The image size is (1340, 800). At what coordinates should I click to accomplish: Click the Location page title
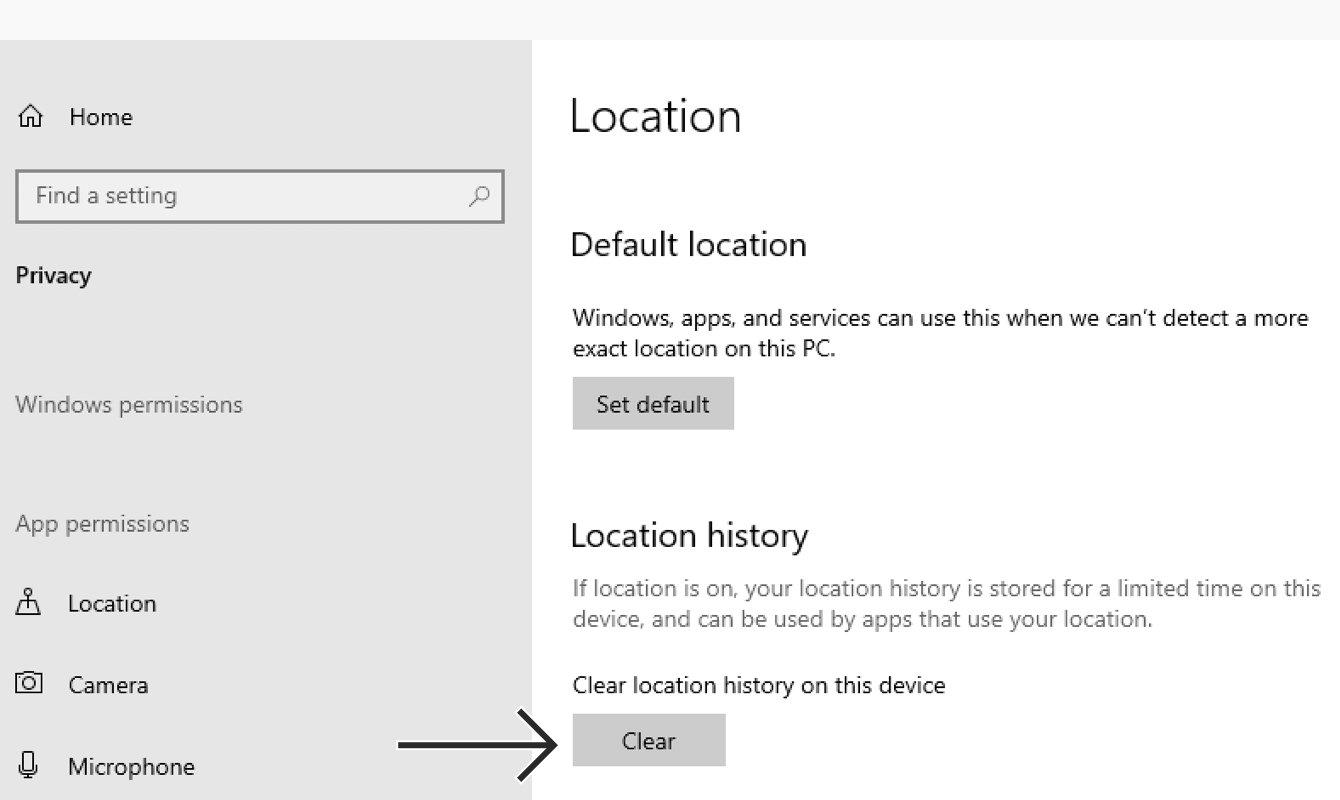(656, 116)
